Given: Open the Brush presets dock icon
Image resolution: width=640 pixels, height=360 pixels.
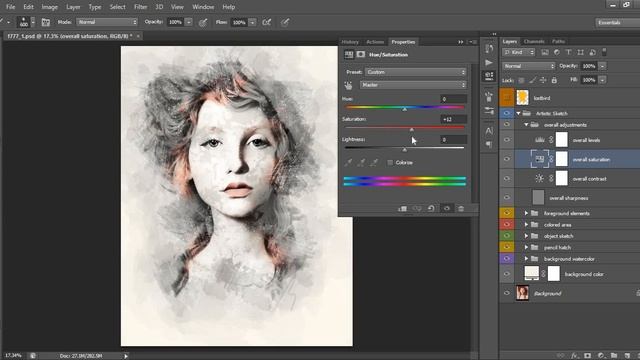Looking at the screenshot, I should 489,97.
